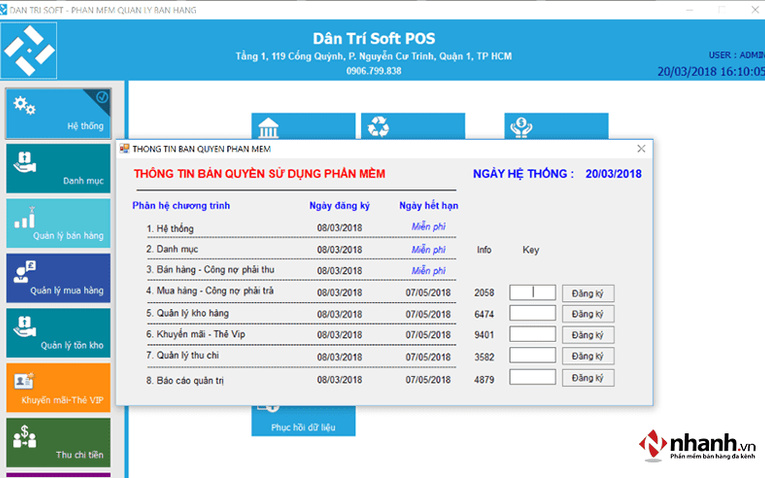765x478 pixels.
Task: Open the Danh mục sidebar module
Action: [x=58, y=168]
